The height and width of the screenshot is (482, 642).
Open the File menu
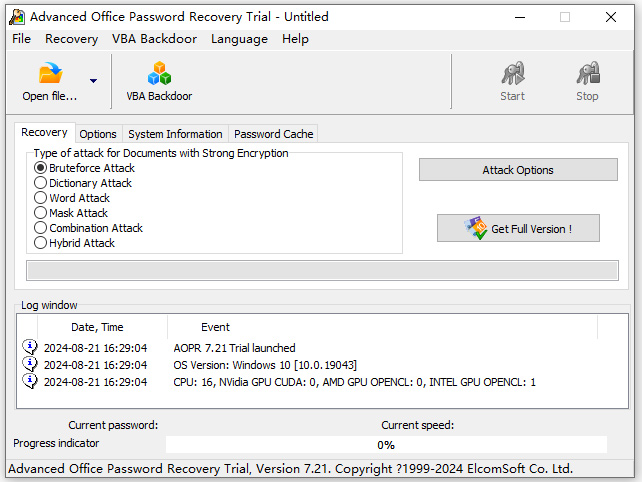click(x=21, y=39)
